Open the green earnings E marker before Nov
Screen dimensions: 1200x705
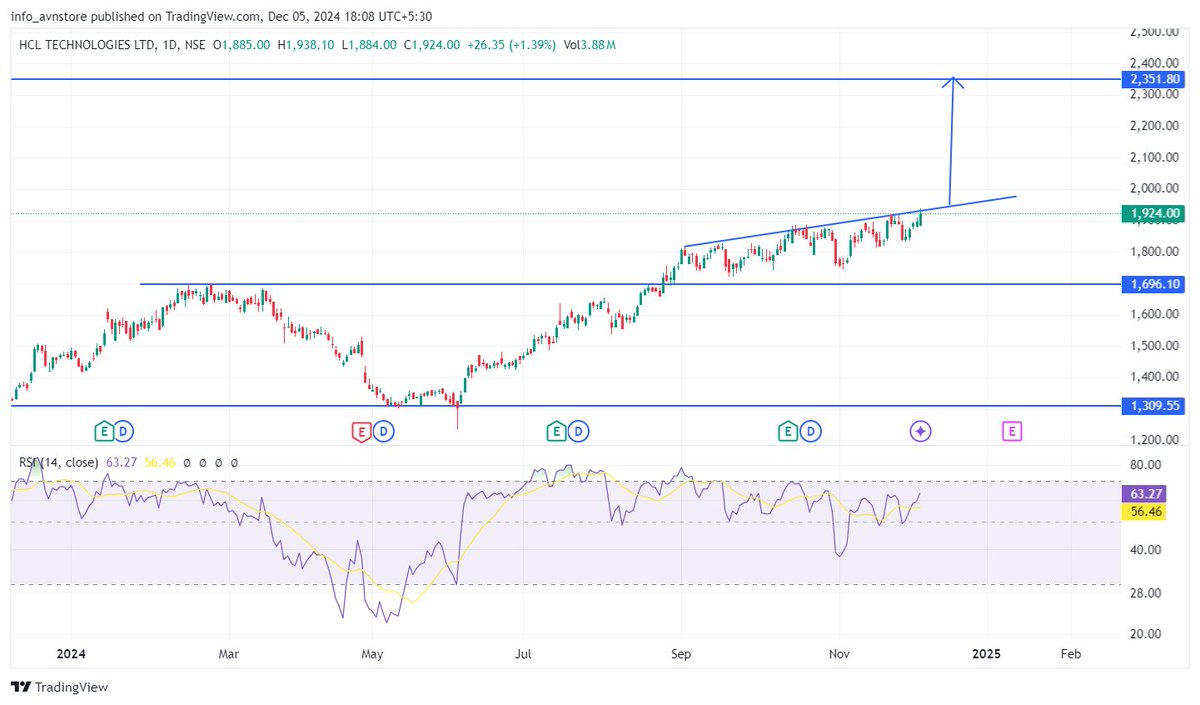[x=788, y=431]
